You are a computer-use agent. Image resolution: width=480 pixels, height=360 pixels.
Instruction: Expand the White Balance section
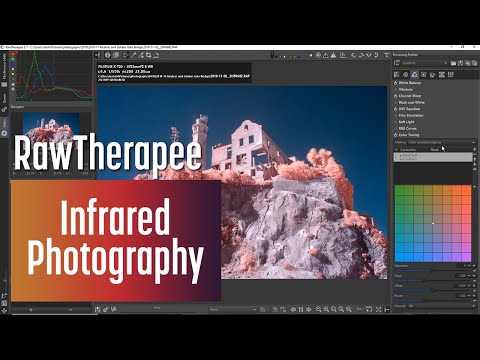[410, 83]
